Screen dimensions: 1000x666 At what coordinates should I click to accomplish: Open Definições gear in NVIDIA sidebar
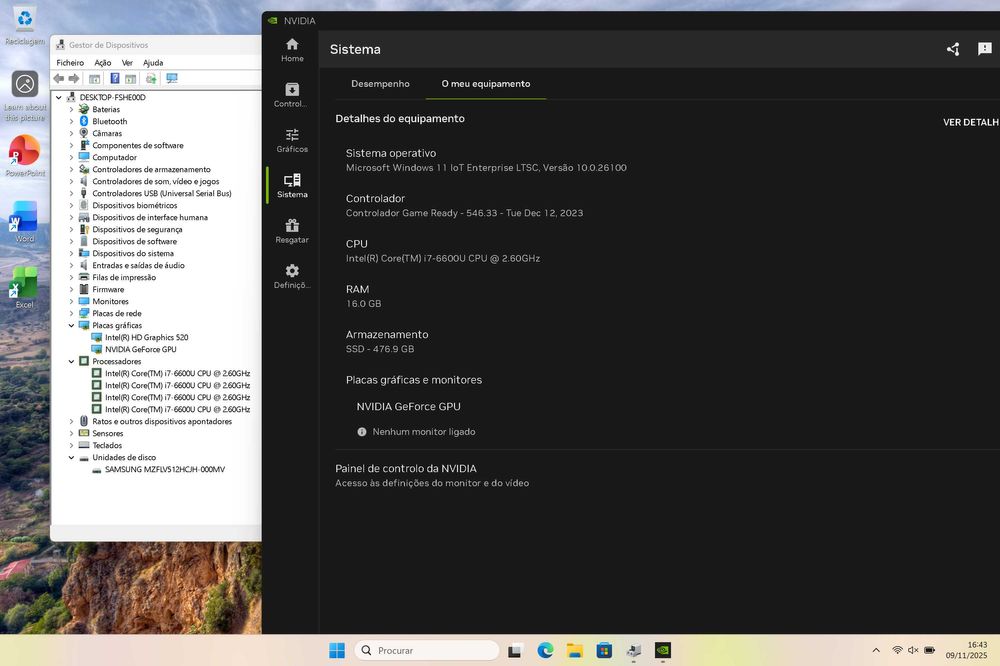pyautogui.click(x=292, y=276)
